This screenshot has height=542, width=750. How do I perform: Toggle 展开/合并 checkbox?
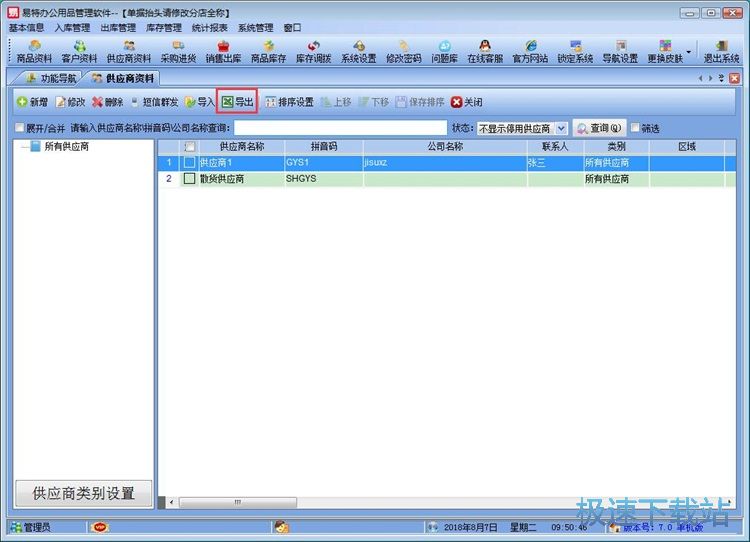tap(19, 128)
